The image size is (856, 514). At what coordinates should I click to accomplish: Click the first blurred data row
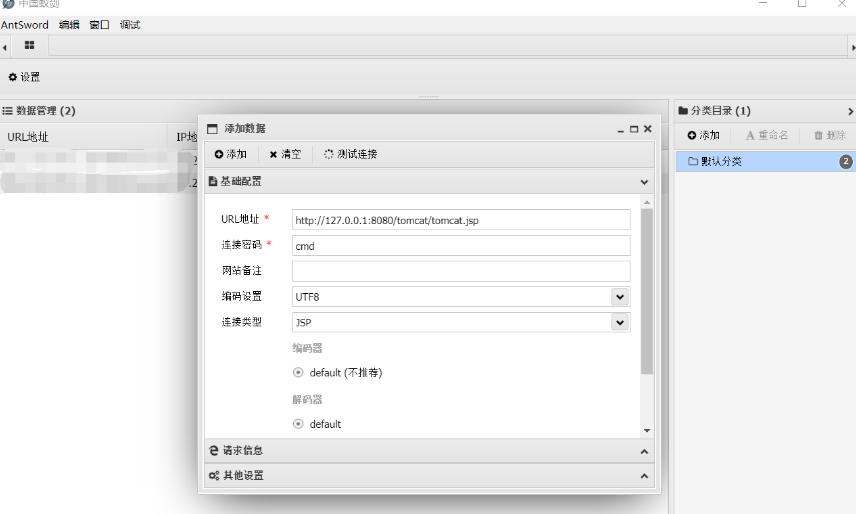[x=98, y=159]
